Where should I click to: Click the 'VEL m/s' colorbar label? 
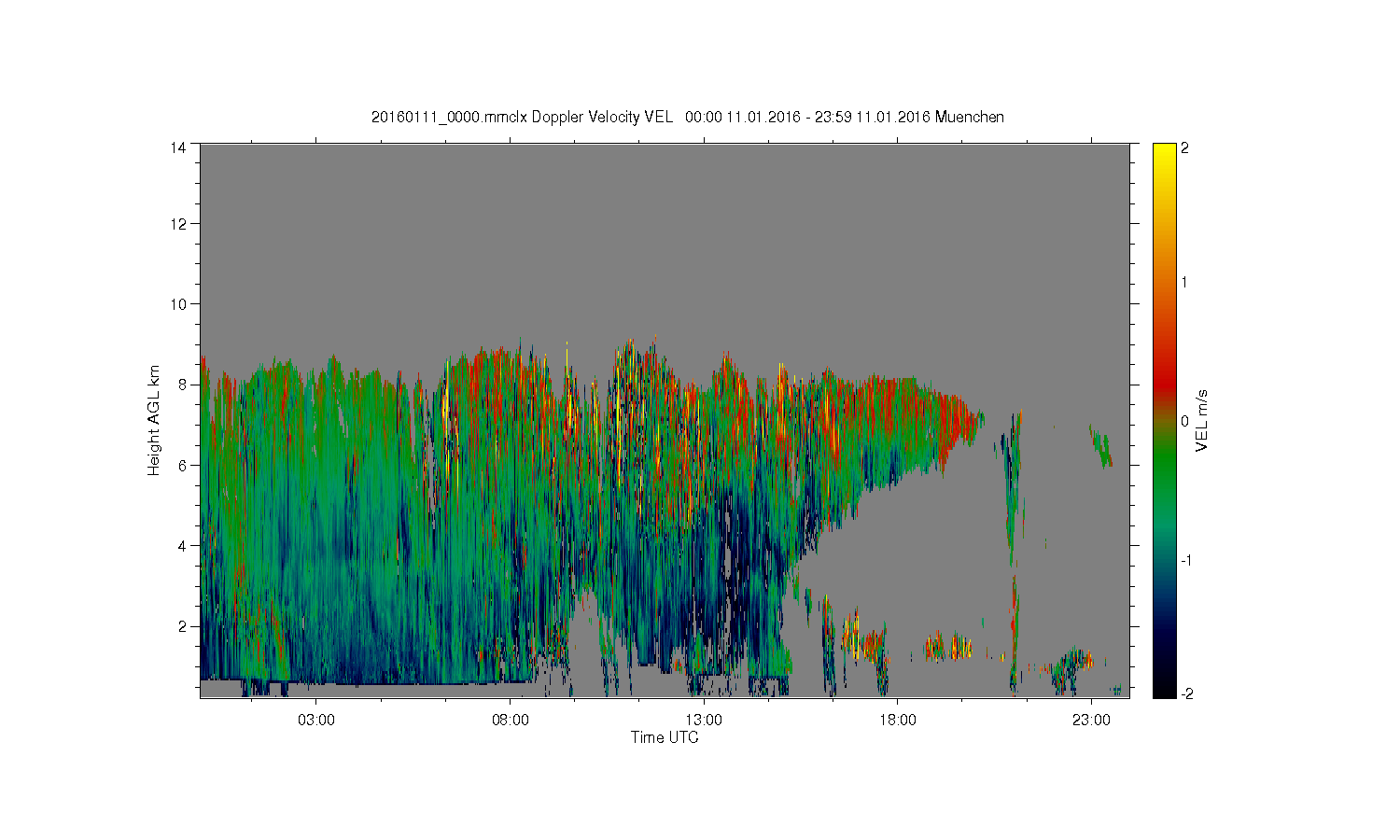pos(1202,420)
